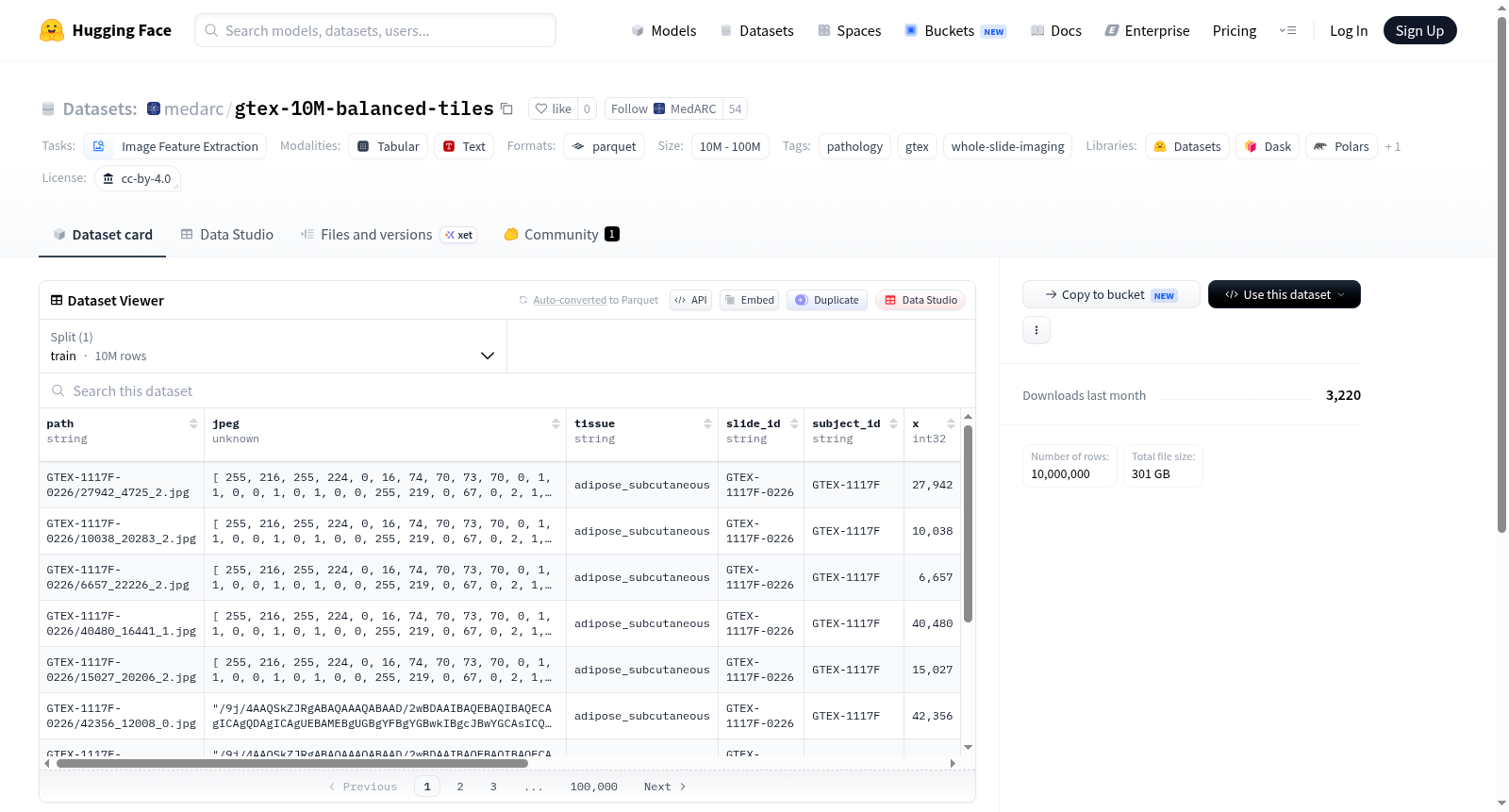This screenshot has height=812, width=1509.
Task: Click the 10M - 100M size tag
Action: (730, 146)
